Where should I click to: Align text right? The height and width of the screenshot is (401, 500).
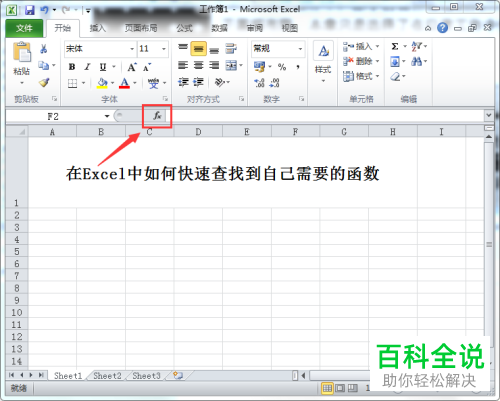click(214, 65)
